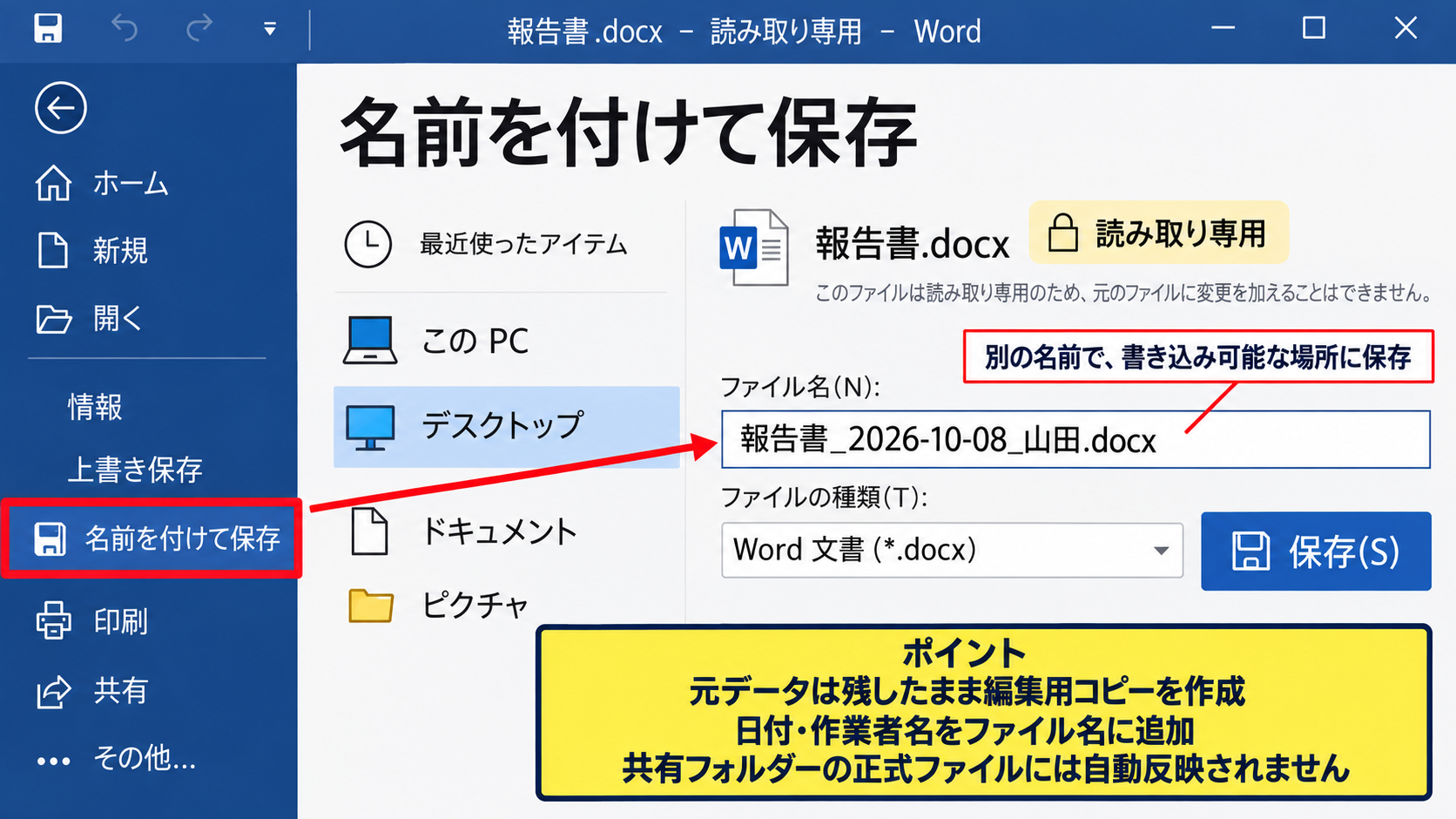Click the house icon next to ホーム
The height and width of the screenshot is (819, 1456).
(x=54, y=183)
